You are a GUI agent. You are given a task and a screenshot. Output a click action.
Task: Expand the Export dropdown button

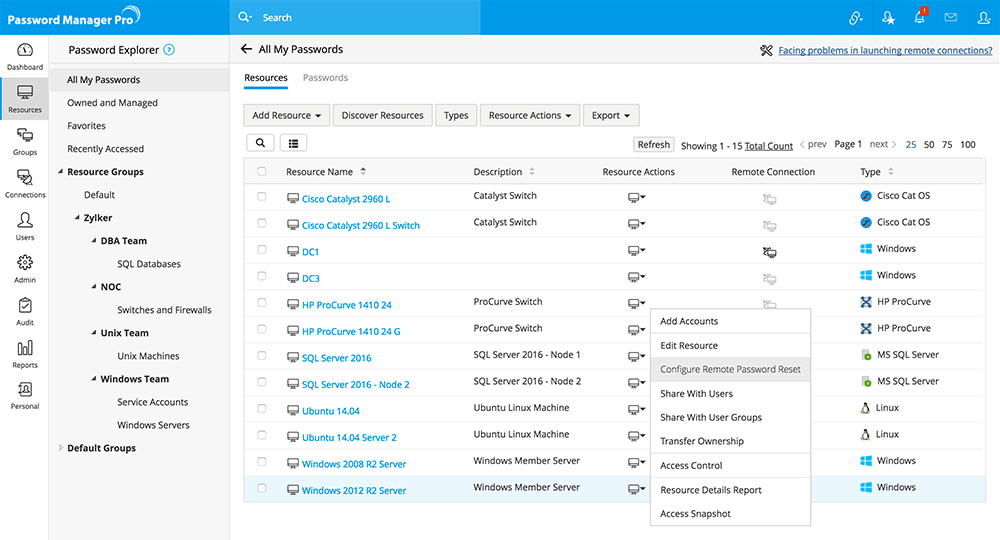click(x=610, y=115)
